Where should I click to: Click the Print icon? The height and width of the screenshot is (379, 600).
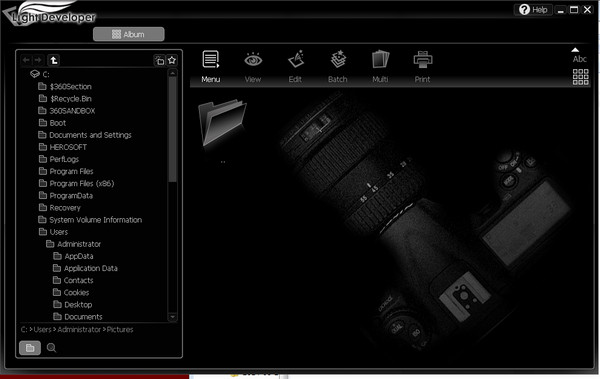422,60
